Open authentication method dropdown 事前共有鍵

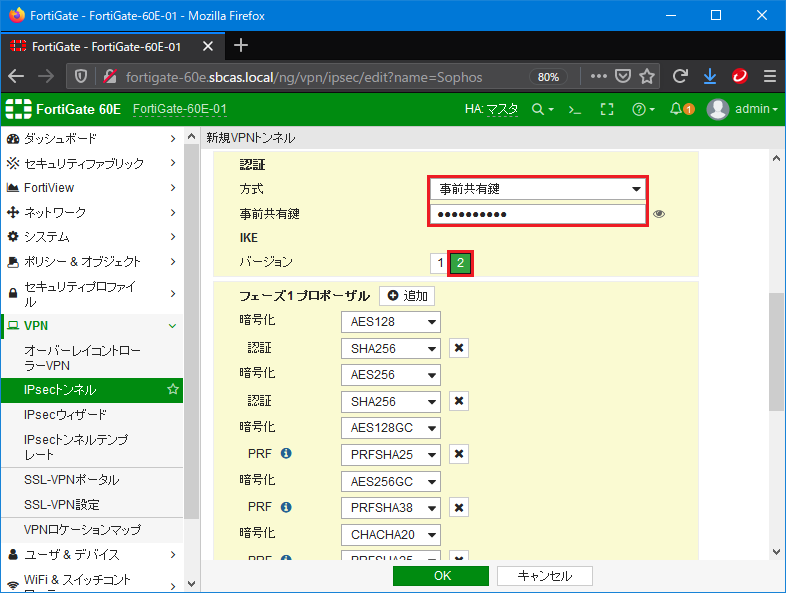click(x=538, y=189)
